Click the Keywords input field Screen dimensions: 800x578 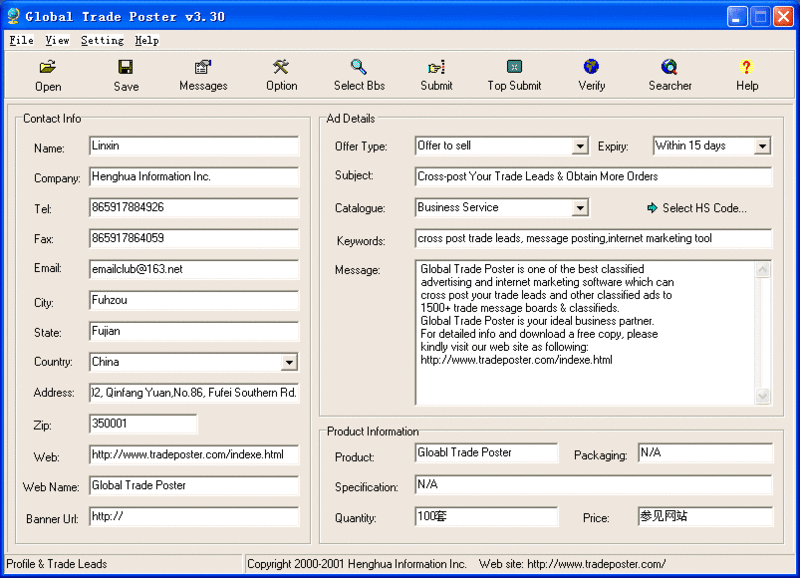tap(593, 238)
